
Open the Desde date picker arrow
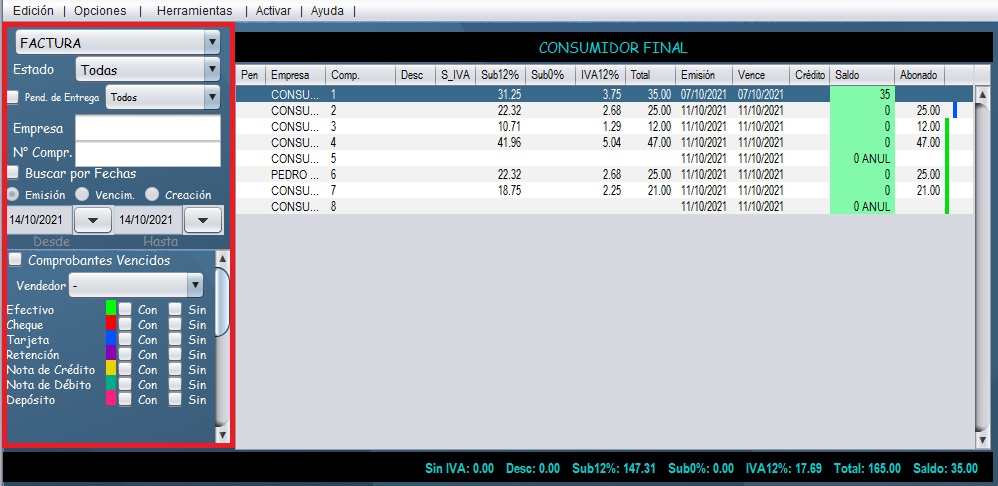[x=93, y=220]
